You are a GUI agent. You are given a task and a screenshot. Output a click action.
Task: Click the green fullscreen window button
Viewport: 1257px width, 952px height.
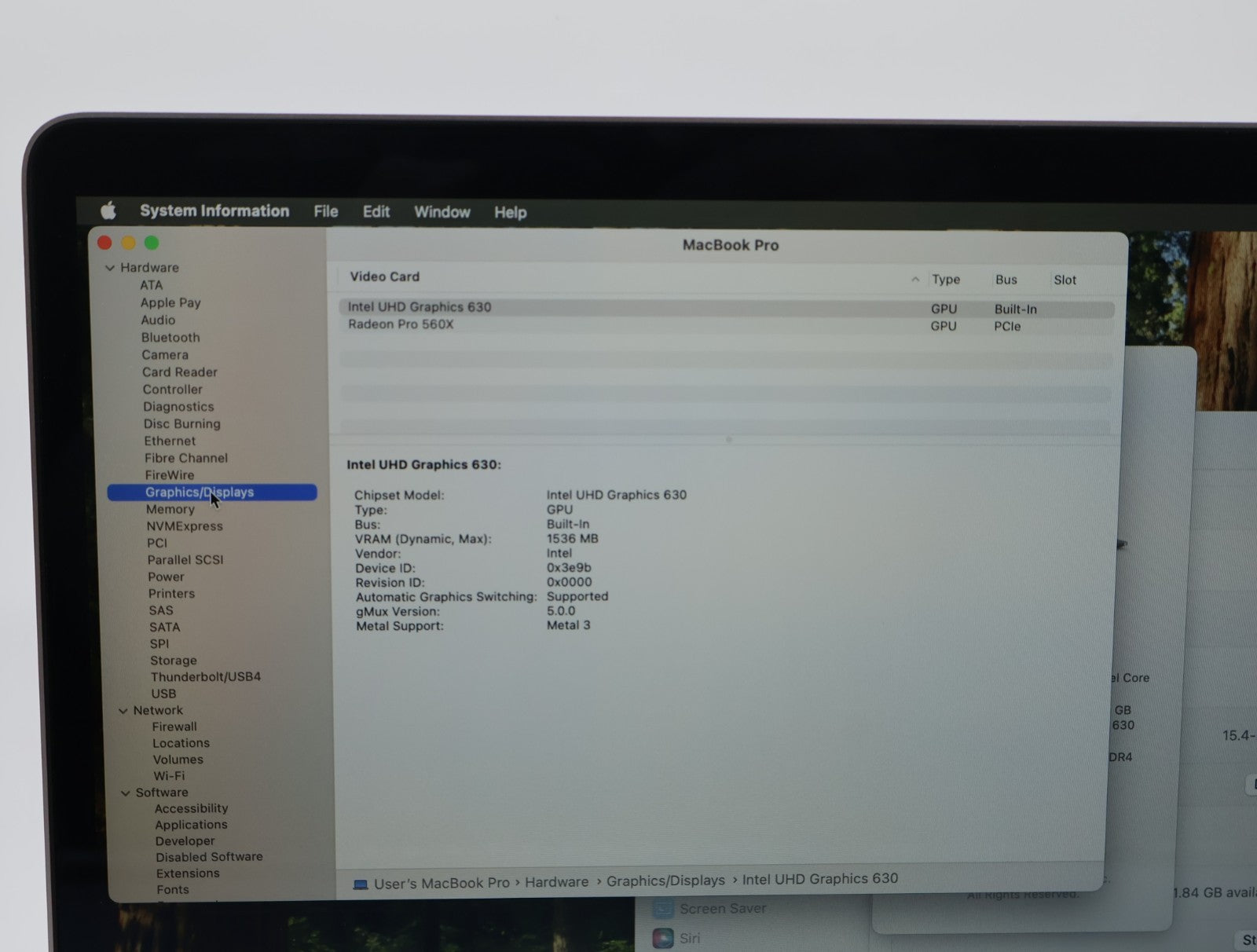[x=152, y=243]
